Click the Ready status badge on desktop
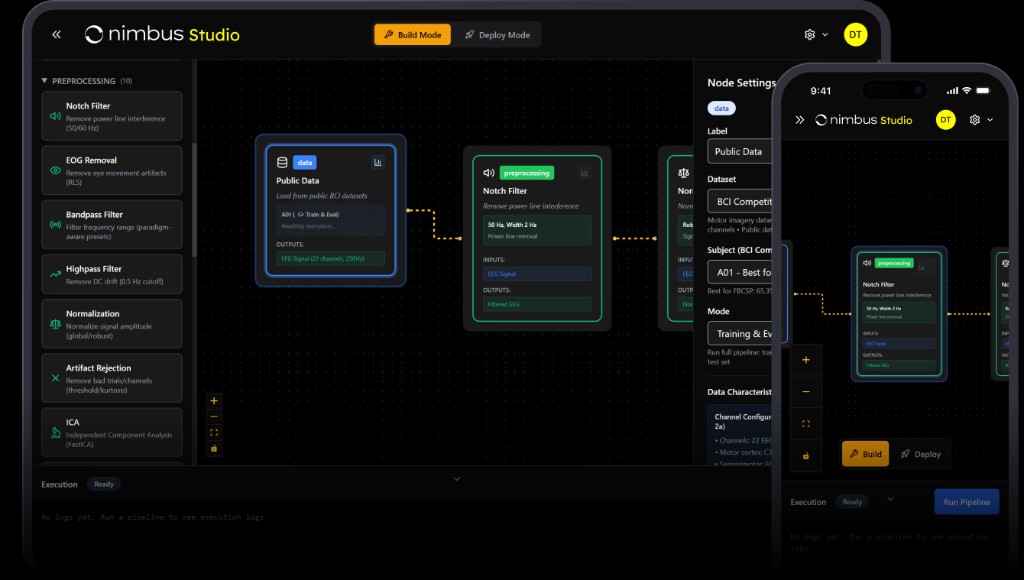 tap(104, 484)
